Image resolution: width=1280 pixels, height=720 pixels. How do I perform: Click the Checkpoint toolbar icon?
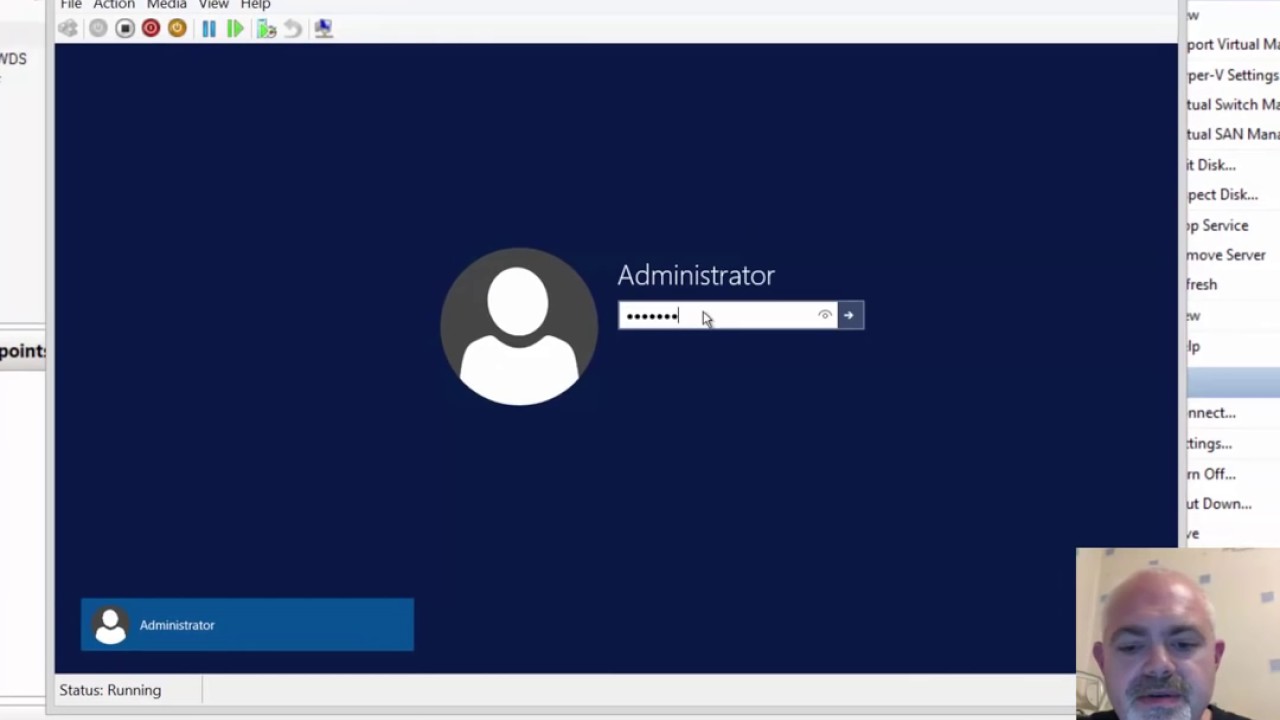266,29
